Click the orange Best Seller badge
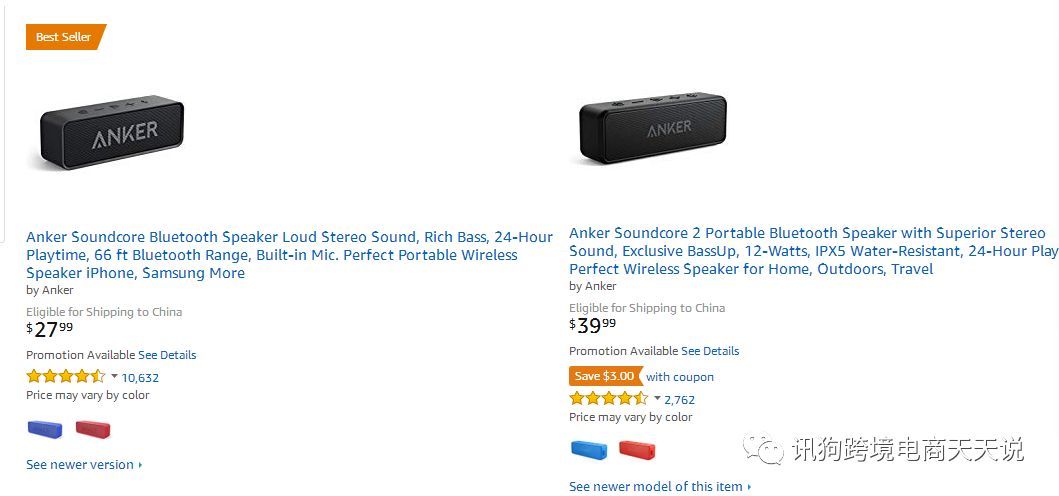The height and width of the screenshot is (496, 1059). [64, 37]
